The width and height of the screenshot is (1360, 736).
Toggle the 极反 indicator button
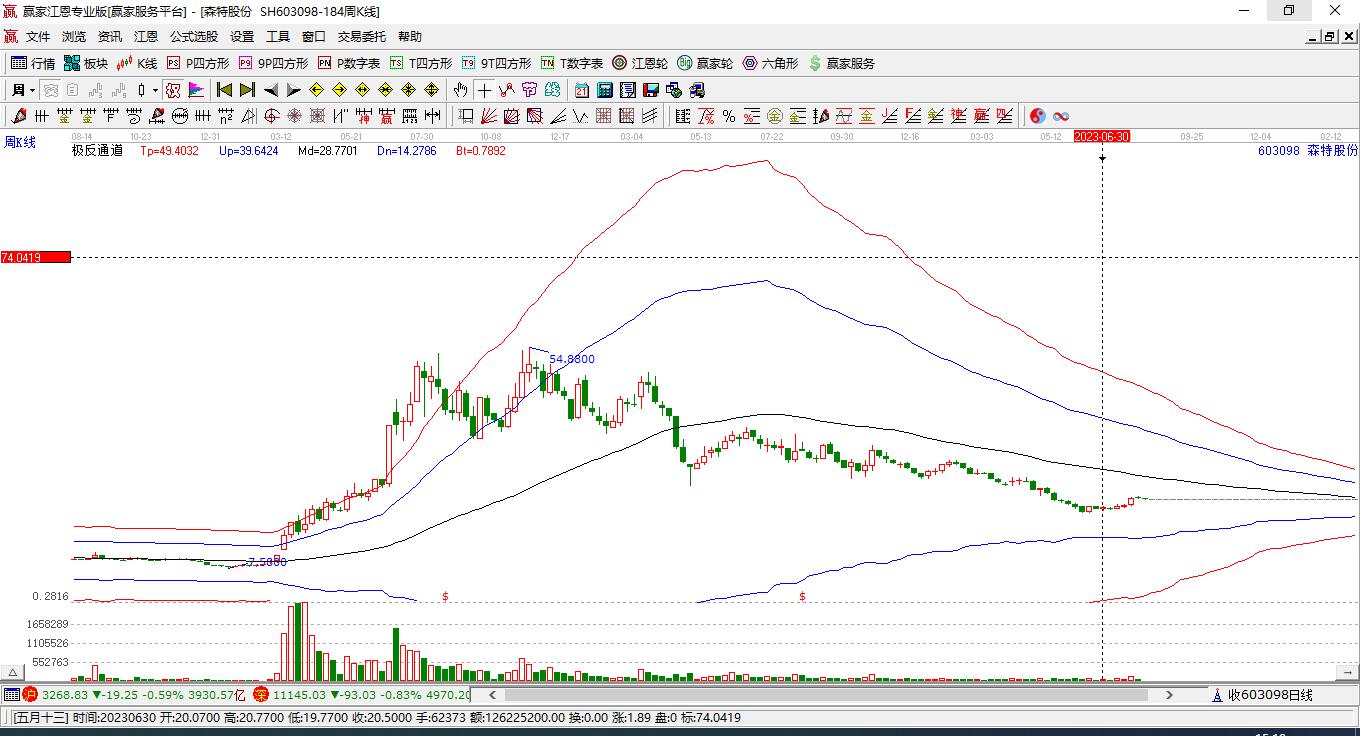click(x=173, y=90)
